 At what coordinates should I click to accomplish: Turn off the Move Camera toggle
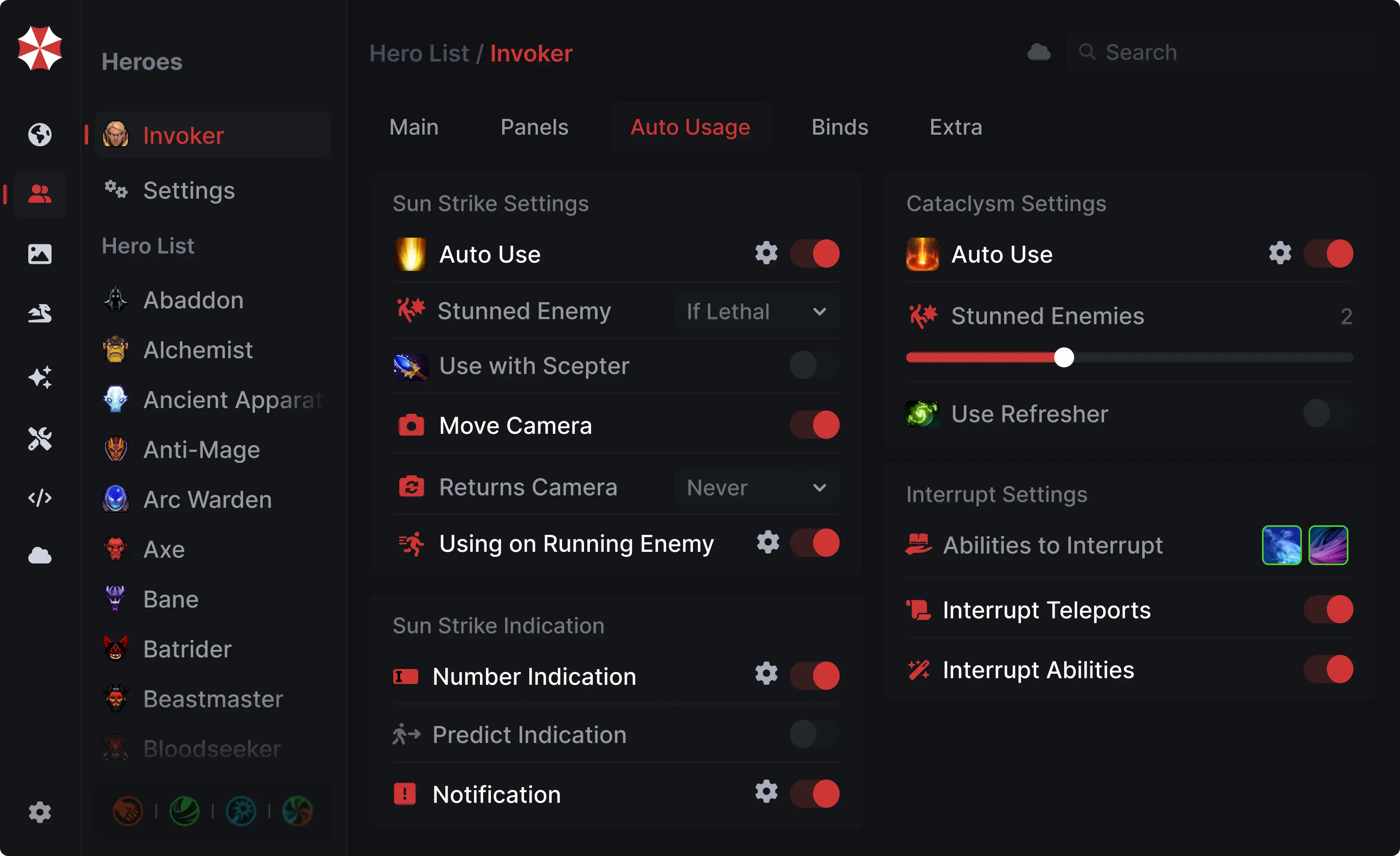click(x=813, y=425)
